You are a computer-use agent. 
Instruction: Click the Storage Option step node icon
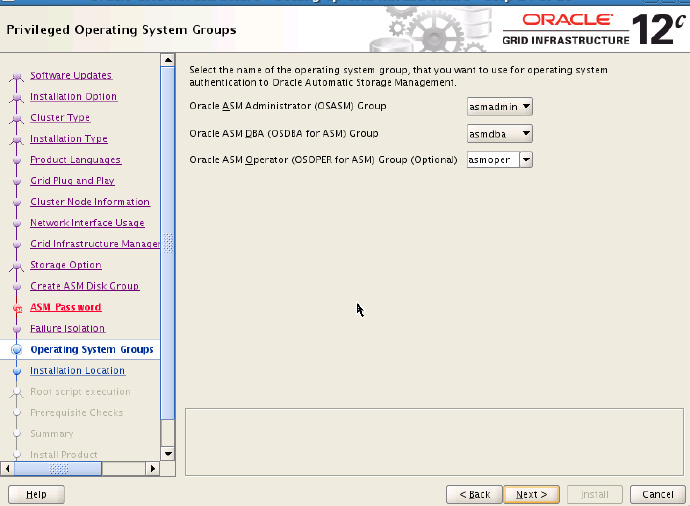[17, 266]
